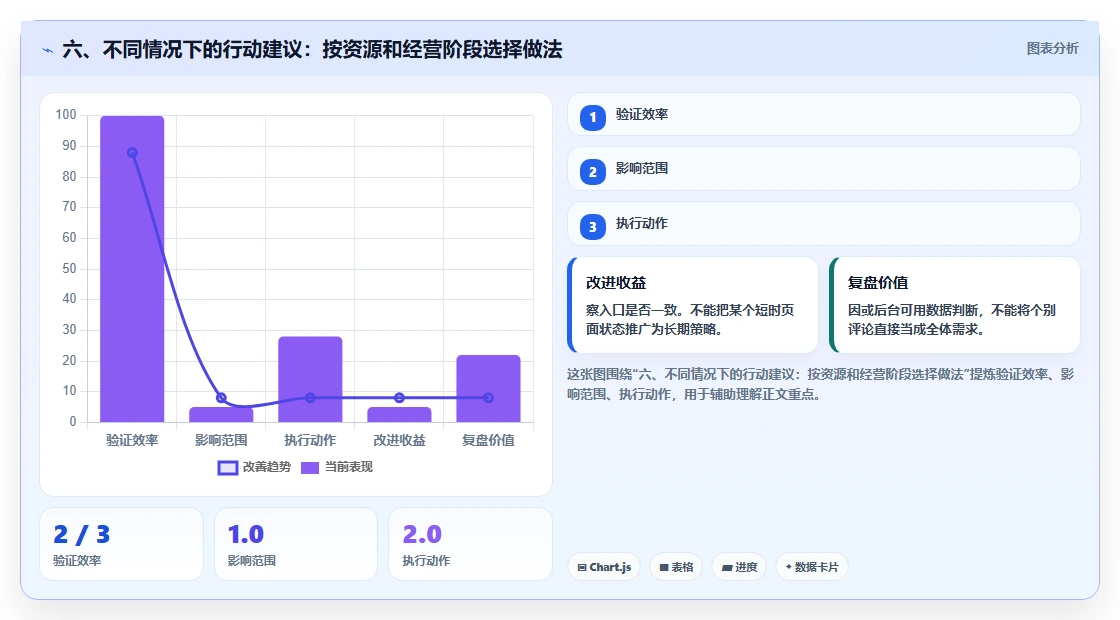Click the Chart.js tag chip
The height and width of the screenshot is (620, 1120).
[604, 567]
